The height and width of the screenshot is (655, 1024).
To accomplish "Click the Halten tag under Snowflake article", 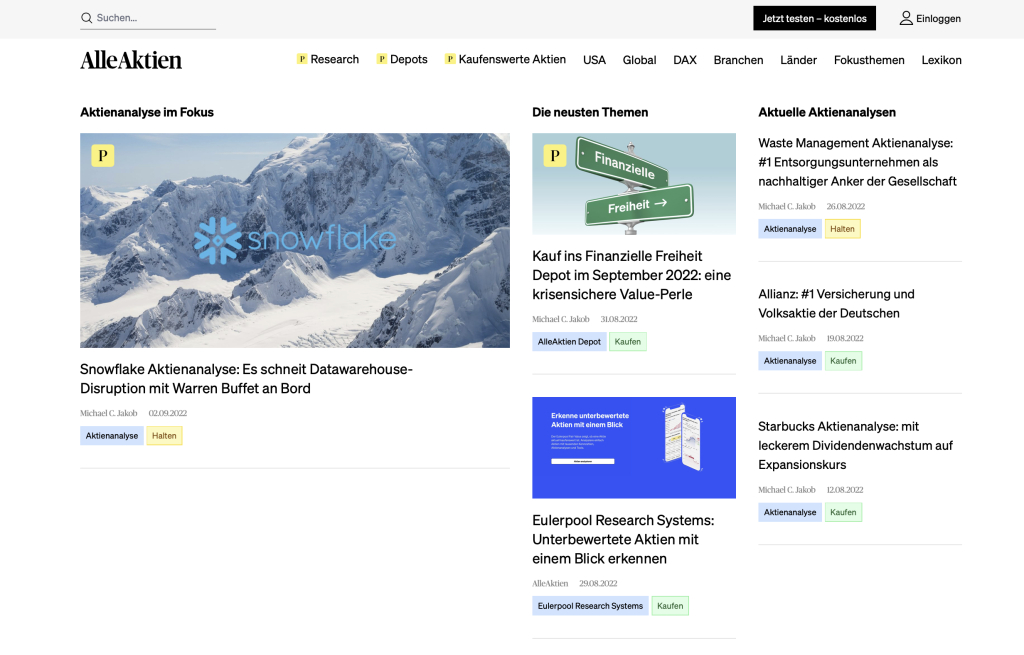I will point(164,436).
